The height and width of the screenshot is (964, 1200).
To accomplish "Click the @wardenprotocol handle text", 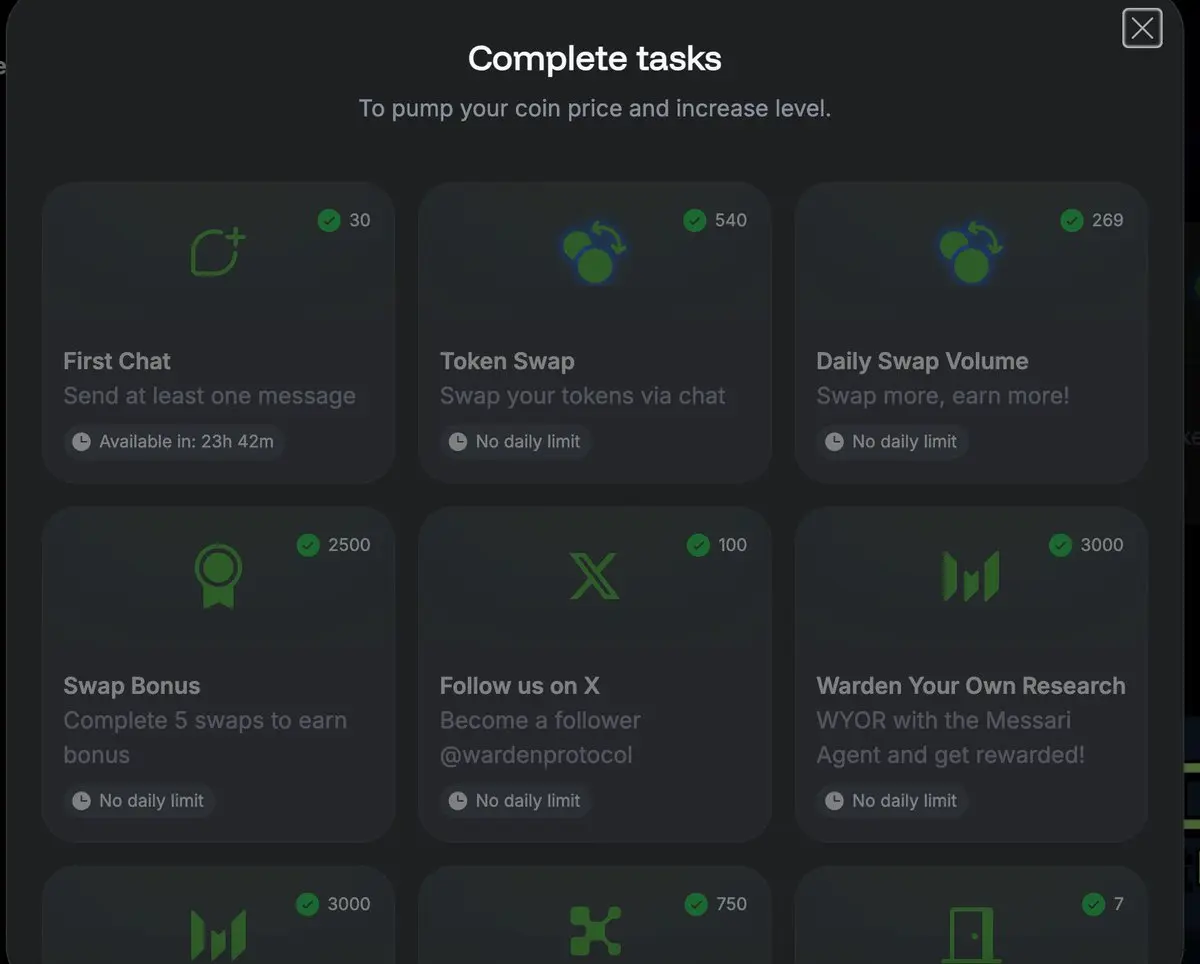I will (x=536, y=755).
